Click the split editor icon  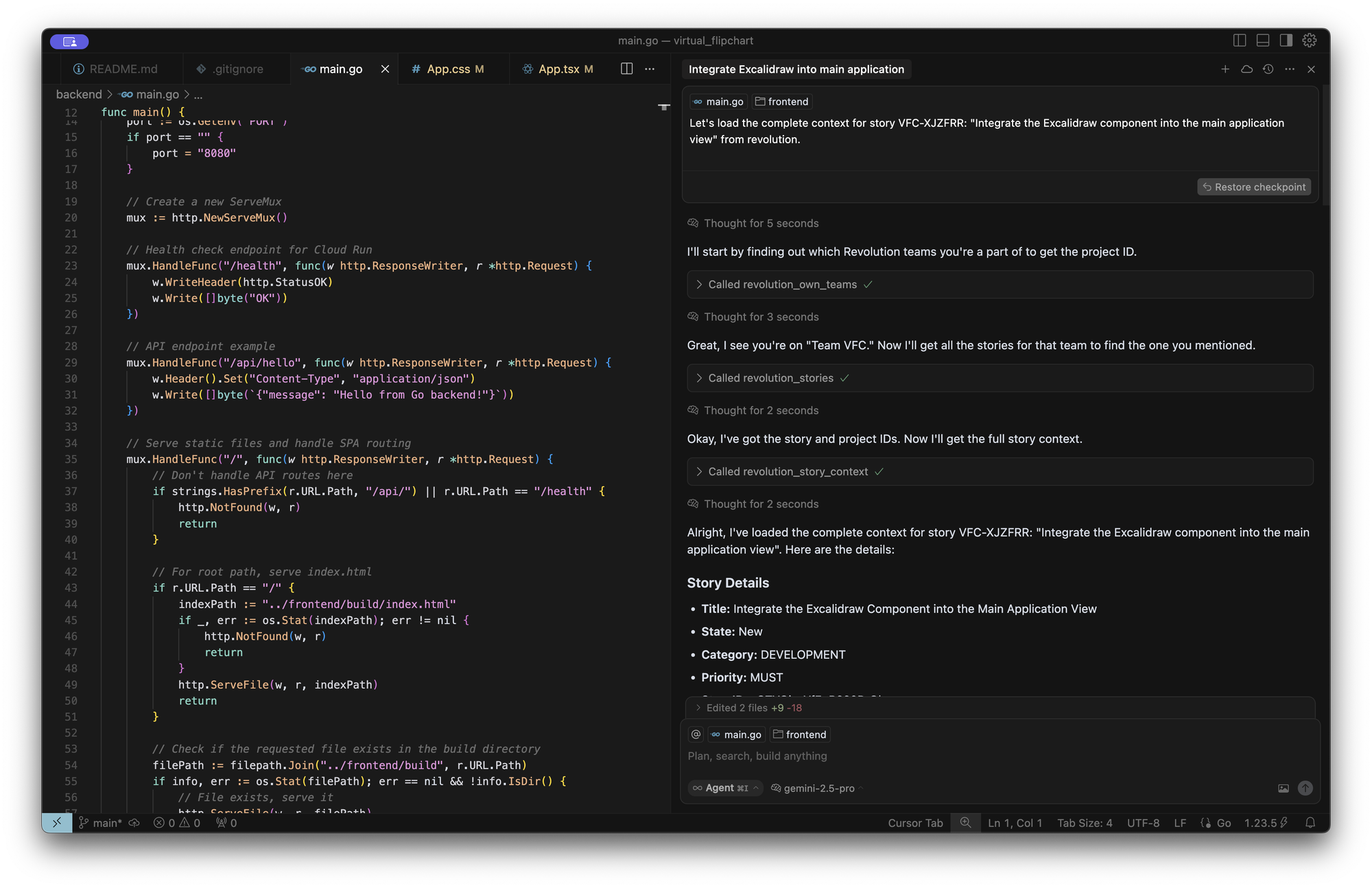point(626,69)
